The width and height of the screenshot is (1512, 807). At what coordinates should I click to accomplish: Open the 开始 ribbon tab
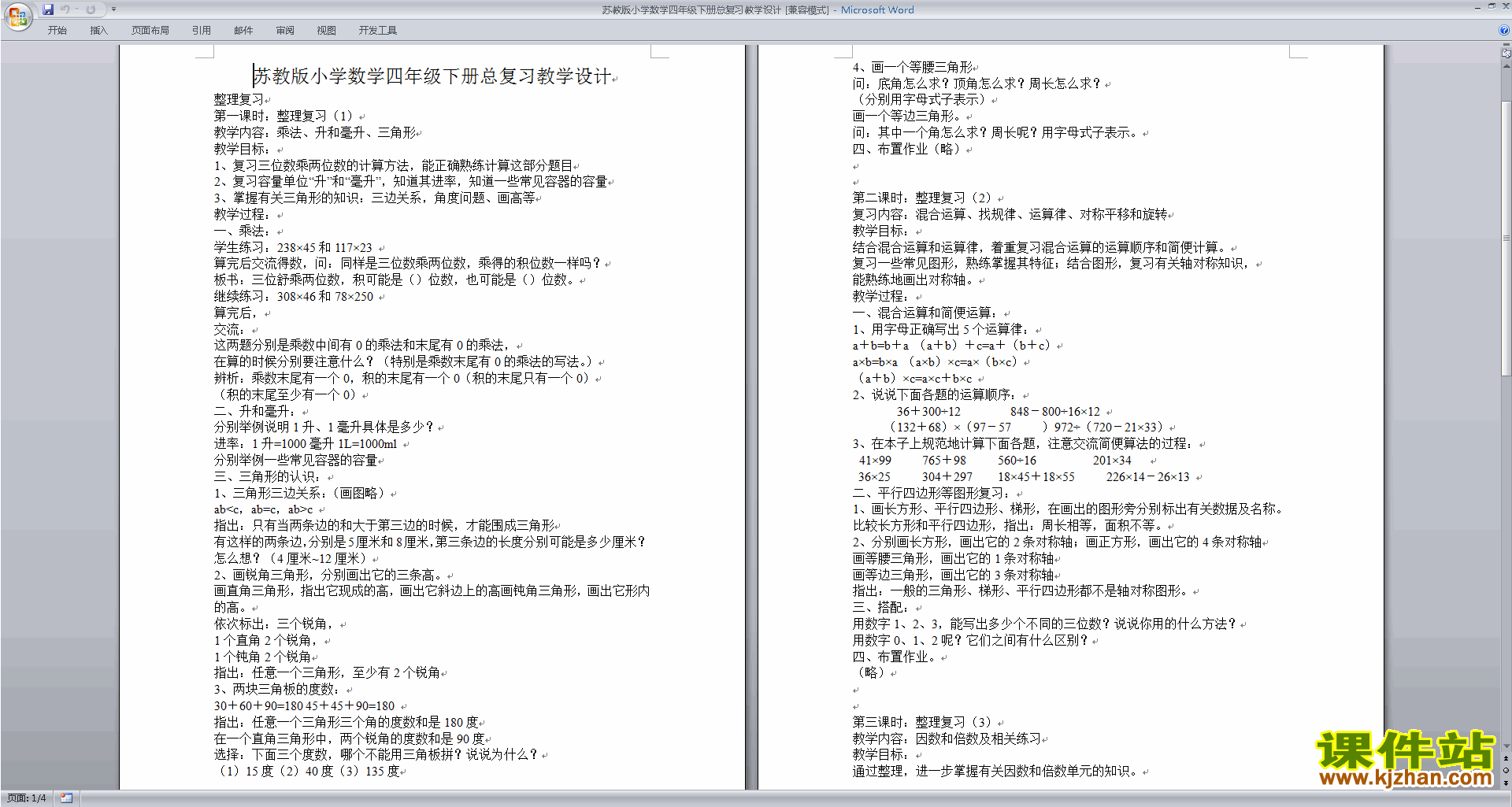point(57,31)
